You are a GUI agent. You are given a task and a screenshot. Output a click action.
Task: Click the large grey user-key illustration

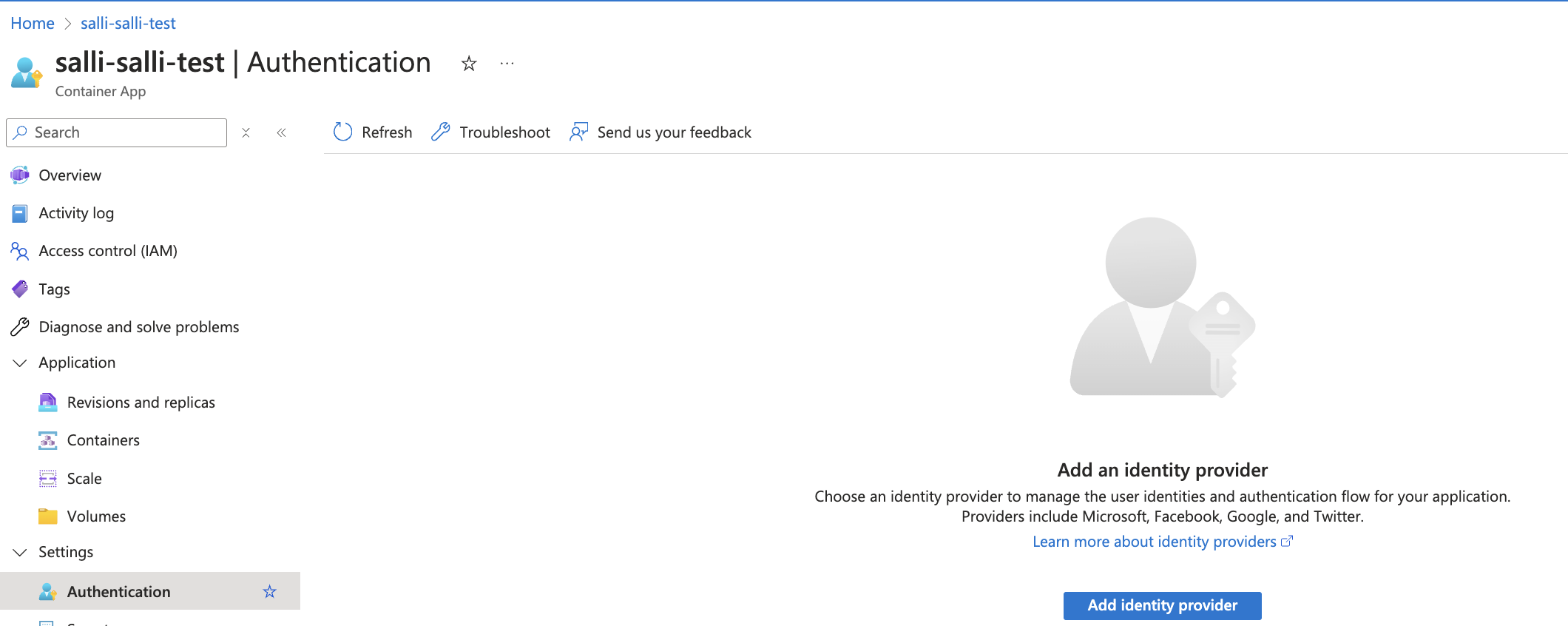point(1162,307)
